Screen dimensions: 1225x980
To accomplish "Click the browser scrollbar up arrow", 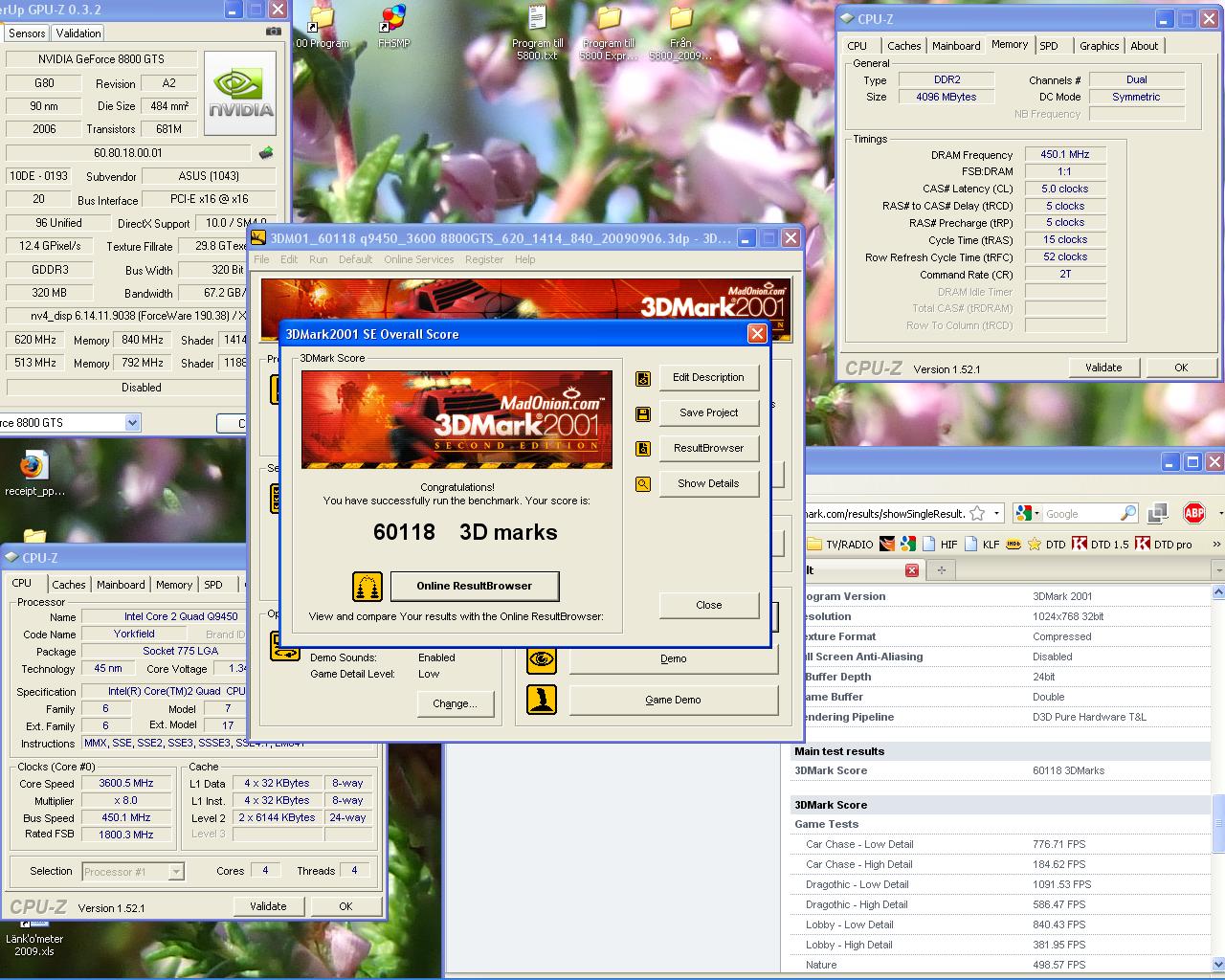I will coord(1217,592).
